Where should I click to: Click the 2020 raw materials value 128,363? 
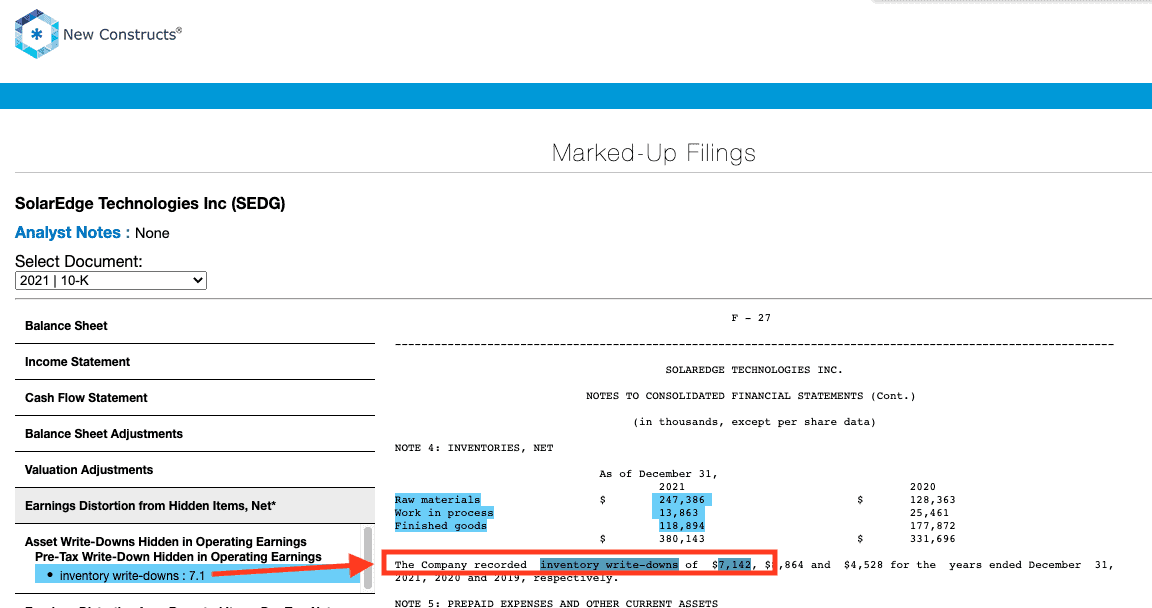point(932,500)
